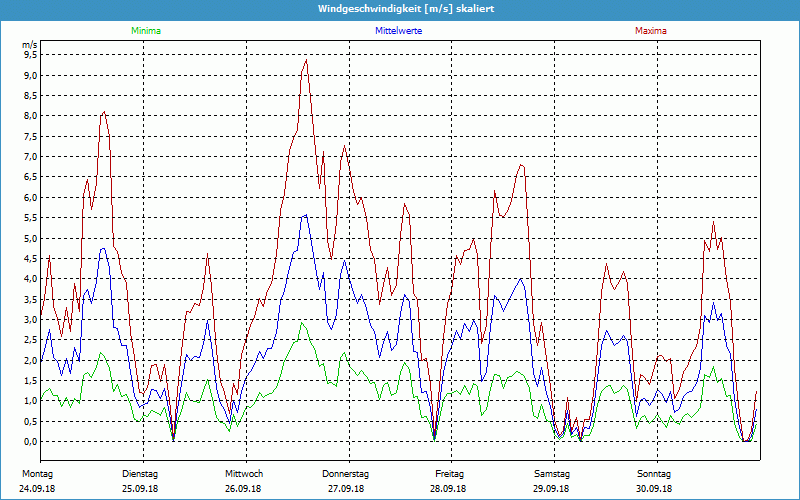
Task: Click the date 29.09.18
Action: click(551, 489)
